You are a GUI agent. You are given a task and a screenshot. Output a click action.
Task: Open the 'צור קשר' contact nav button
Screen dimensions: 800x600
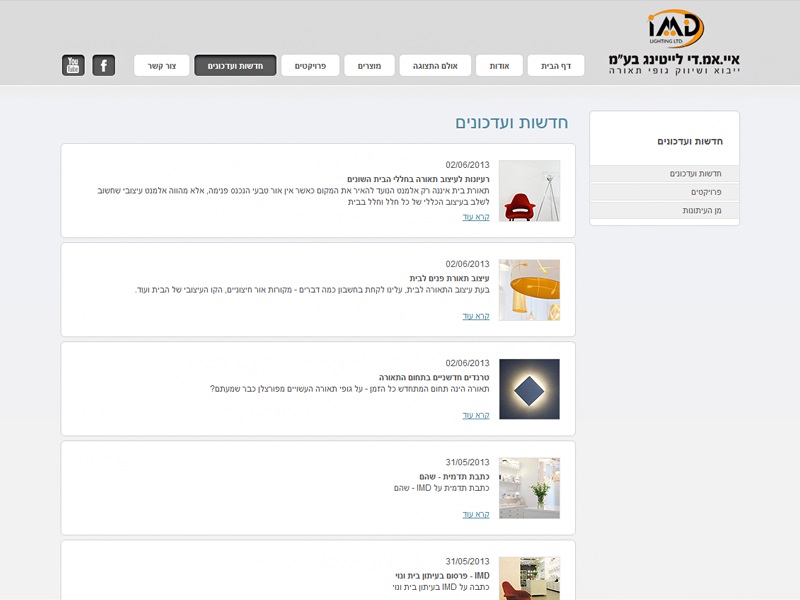[x=161, y=66]
